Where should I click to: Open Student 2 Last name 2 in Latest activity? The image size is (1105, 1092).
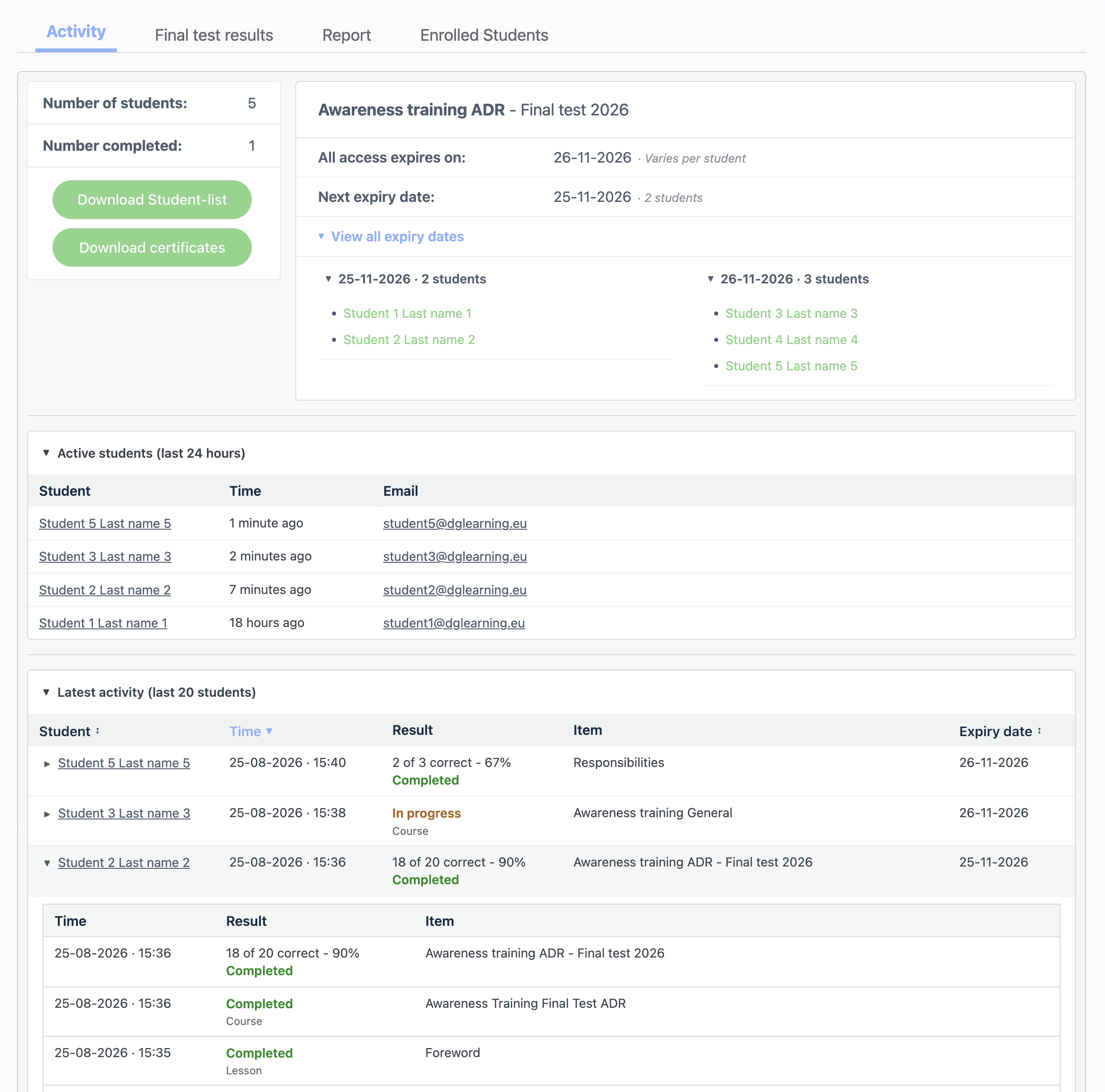tap(124, 863)
